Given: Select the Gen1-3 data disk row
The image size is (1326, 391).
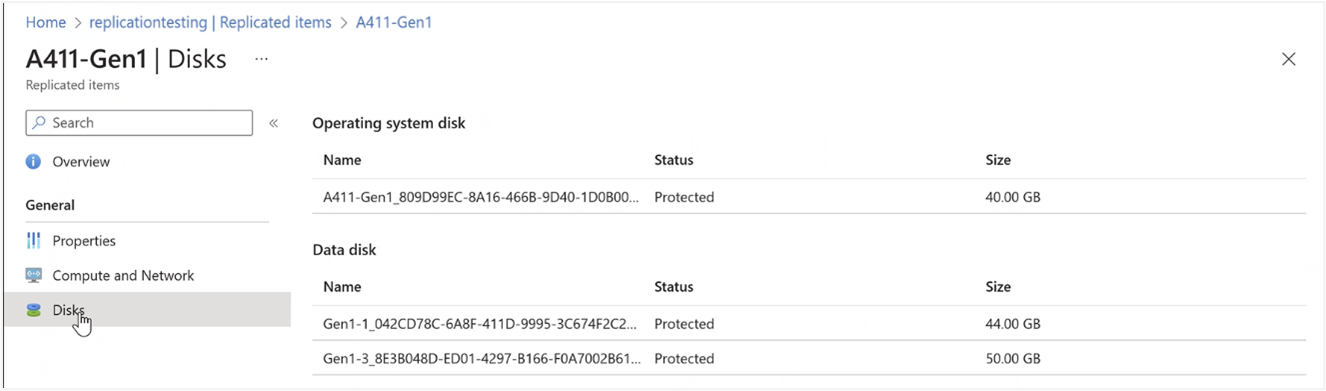Looking at the screenshot, I should pos(809,359).
